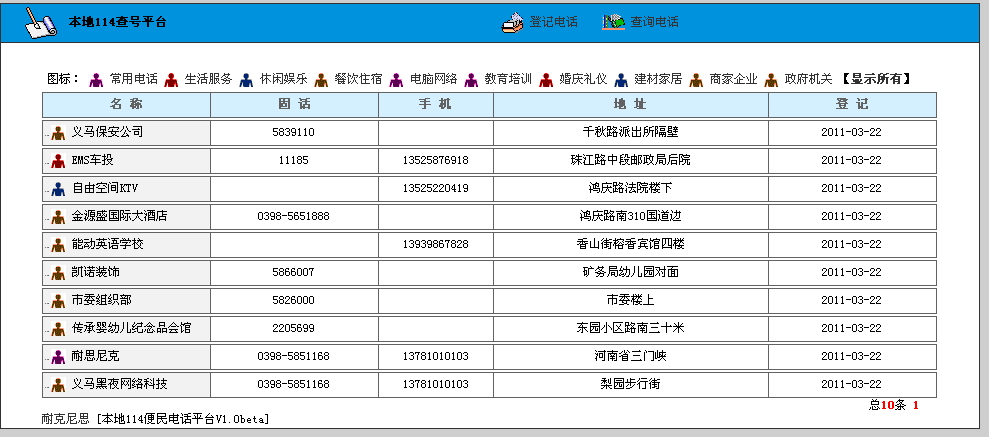Image resolution: width=989 pixels, height=437 pixels.
Task: Filter by 常用电话 category
Action: pyautogui.click(x=133, y=79)
